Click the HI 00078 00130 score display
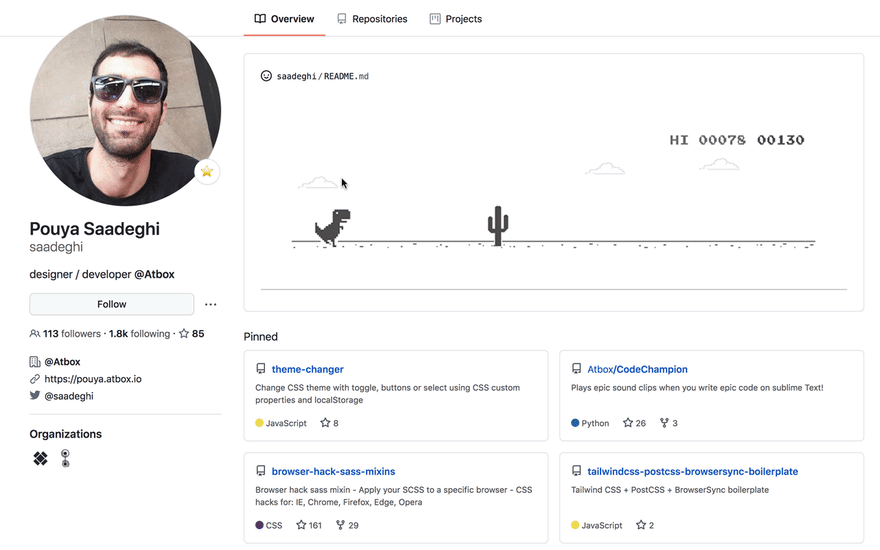Viewport: 880px width, 550px height. click(x=737, y=140)
